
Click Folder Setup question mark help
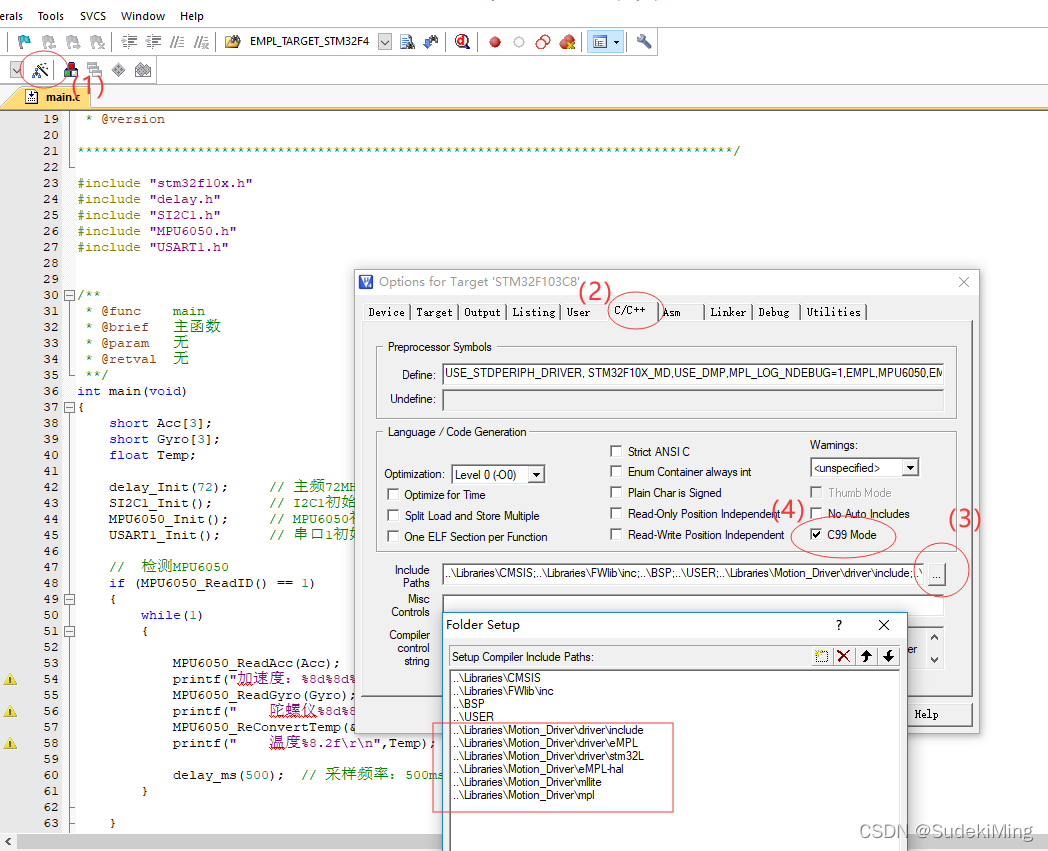(839, 624)
